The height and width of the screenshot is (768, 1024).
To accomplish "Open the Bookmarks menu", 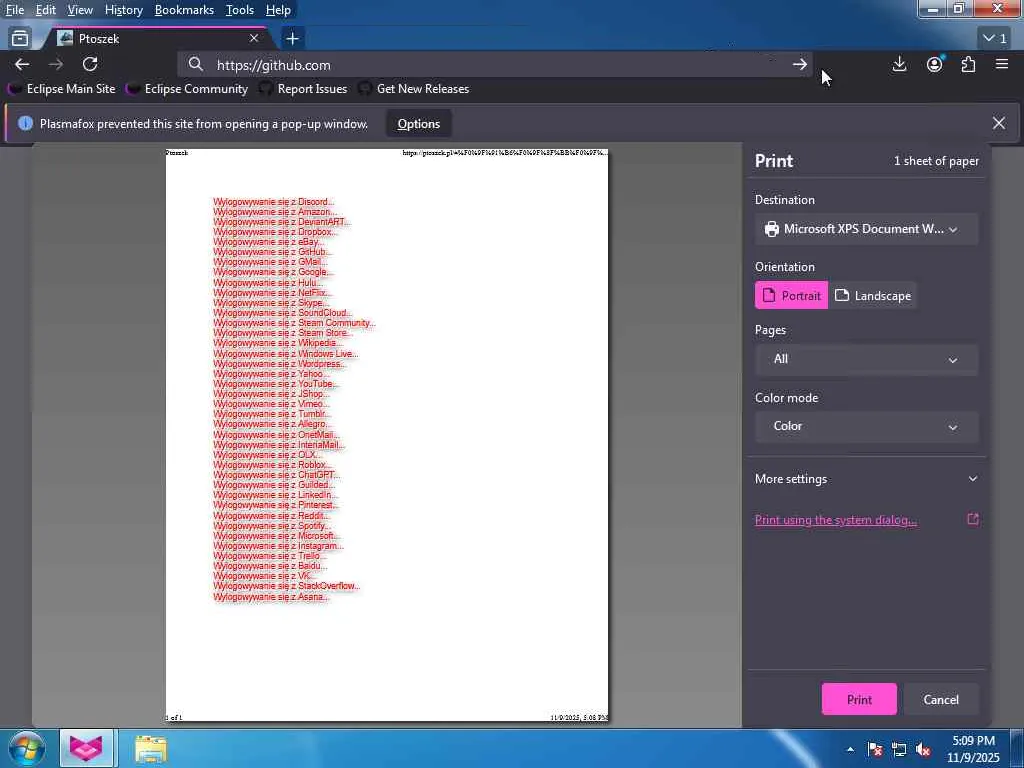I will coord(184,10).
